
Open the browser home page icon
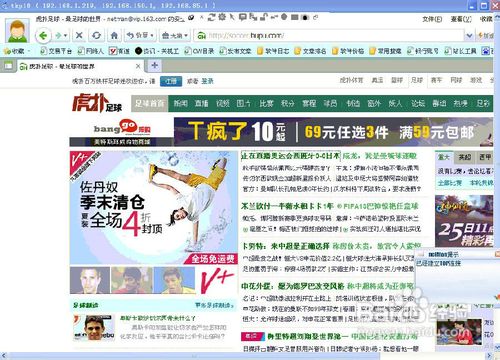click(x=114, y=35)
